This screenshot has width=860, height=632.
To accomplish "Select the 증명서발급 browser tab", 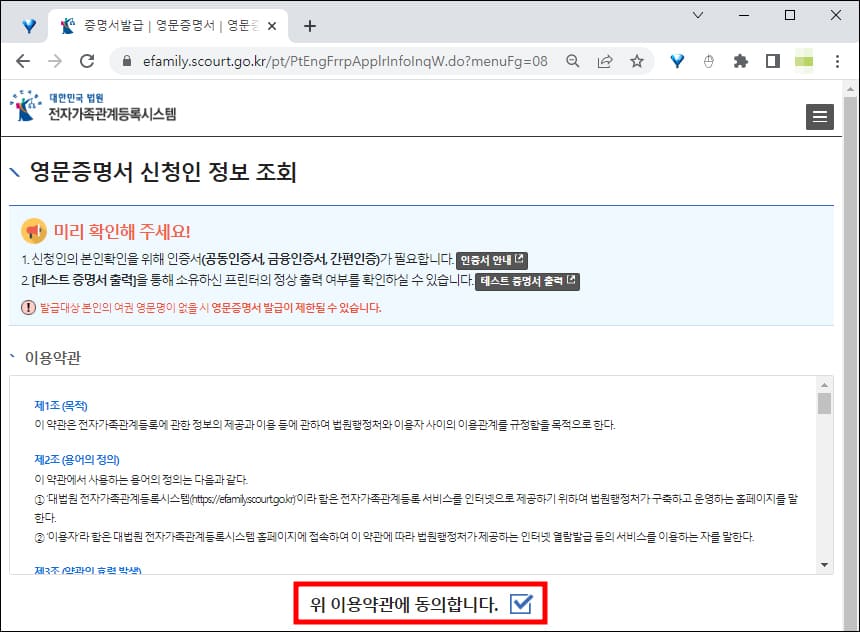I will coord(160,27).
